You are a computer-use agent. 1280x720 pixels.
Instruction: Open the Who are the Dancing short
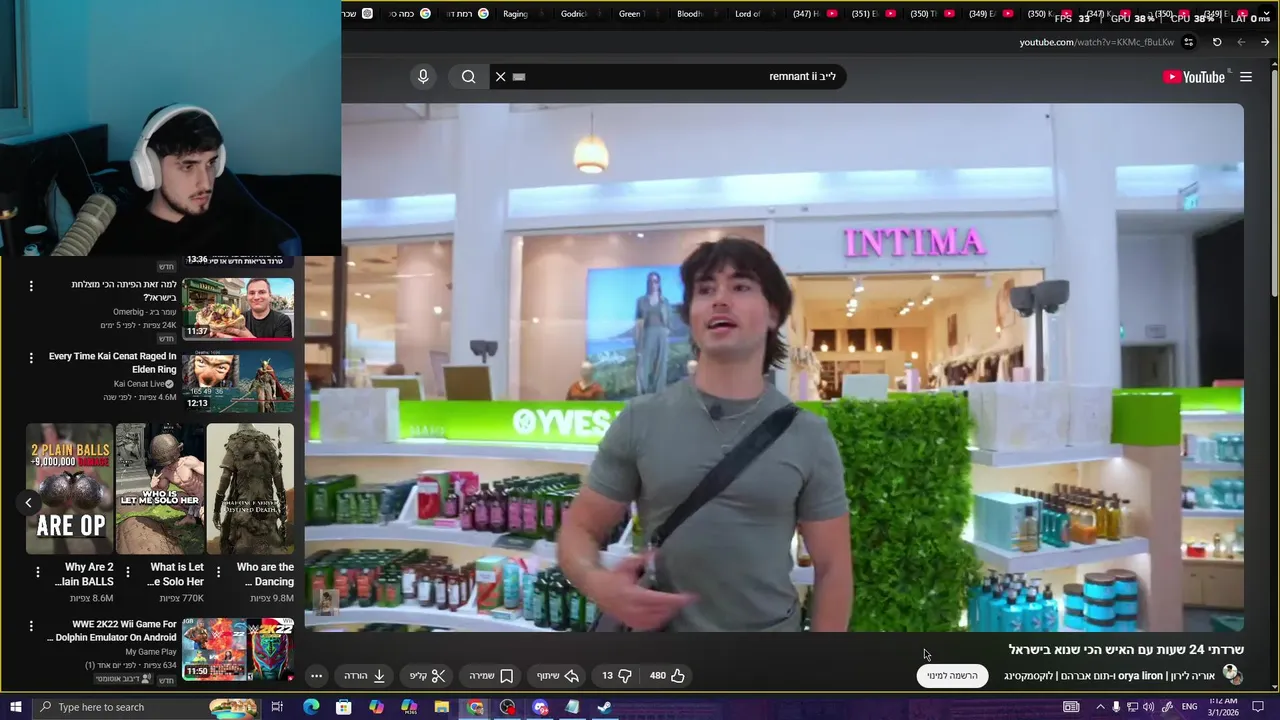click(x=250, y=489)
